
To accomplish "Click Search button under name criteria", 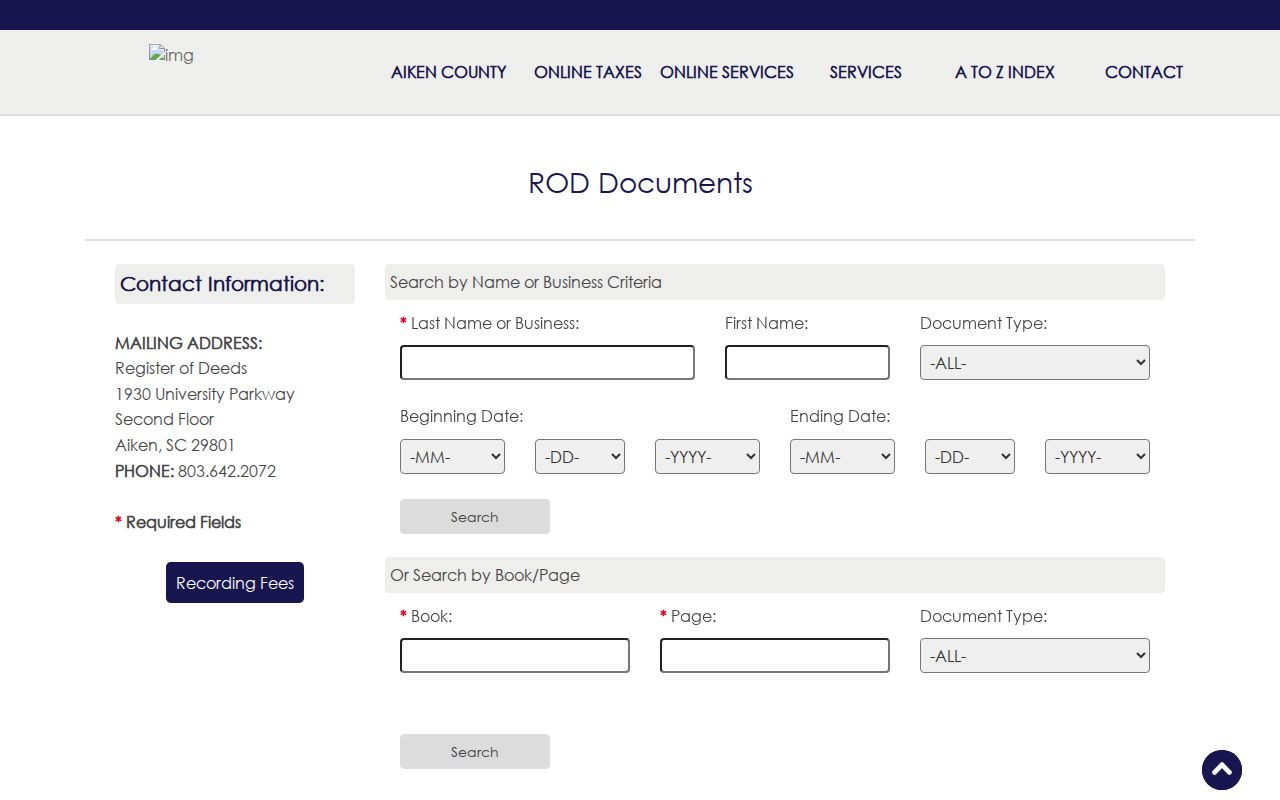I will pyautogui.click(x=475, y=516).
